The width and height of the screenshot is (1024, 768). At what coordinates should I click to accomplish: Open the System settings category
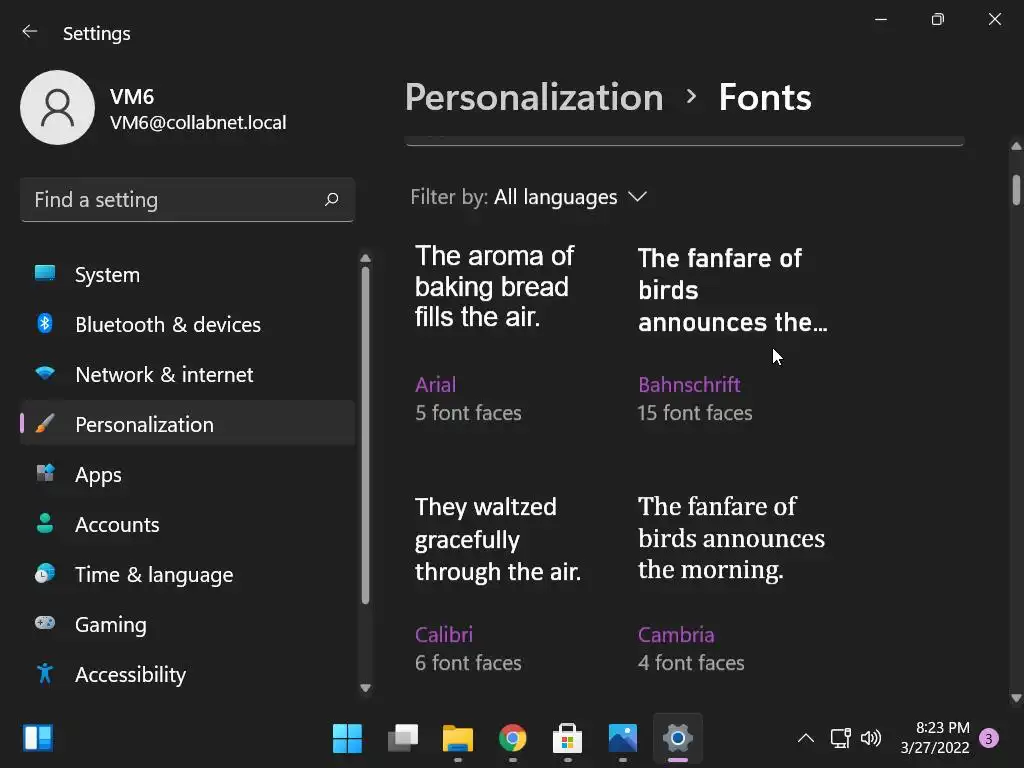pyautogui.click(x=188, y=274)
